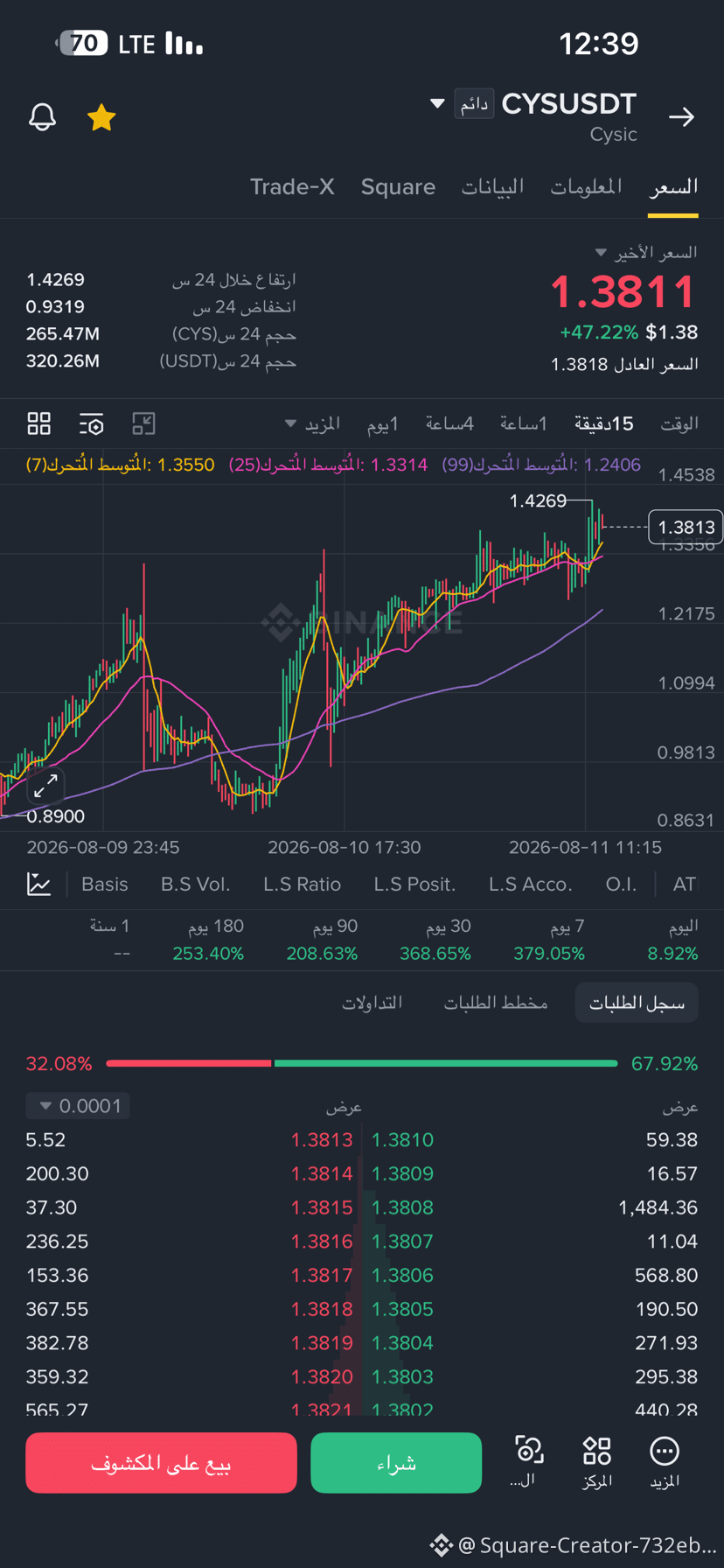Select the L.S Posit. indicator

click(x=414, y=885)
